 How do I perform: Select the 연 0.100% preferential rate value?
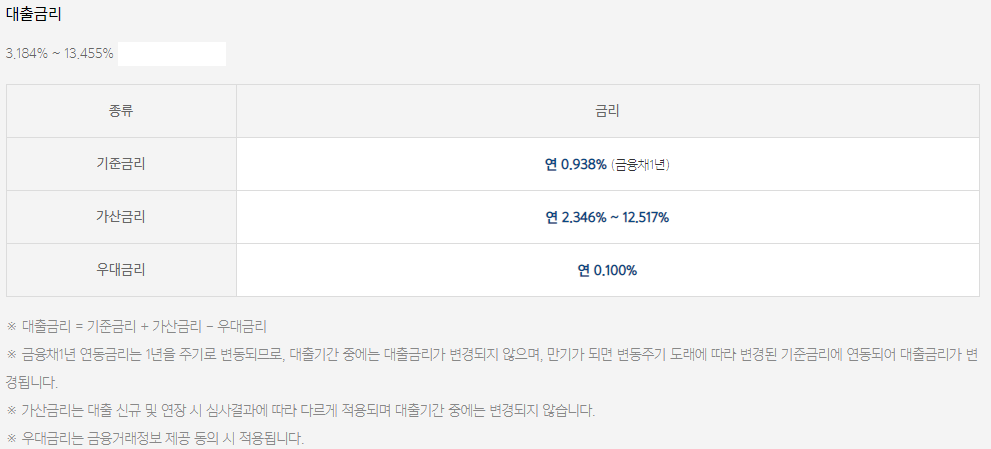pos(607,271)
